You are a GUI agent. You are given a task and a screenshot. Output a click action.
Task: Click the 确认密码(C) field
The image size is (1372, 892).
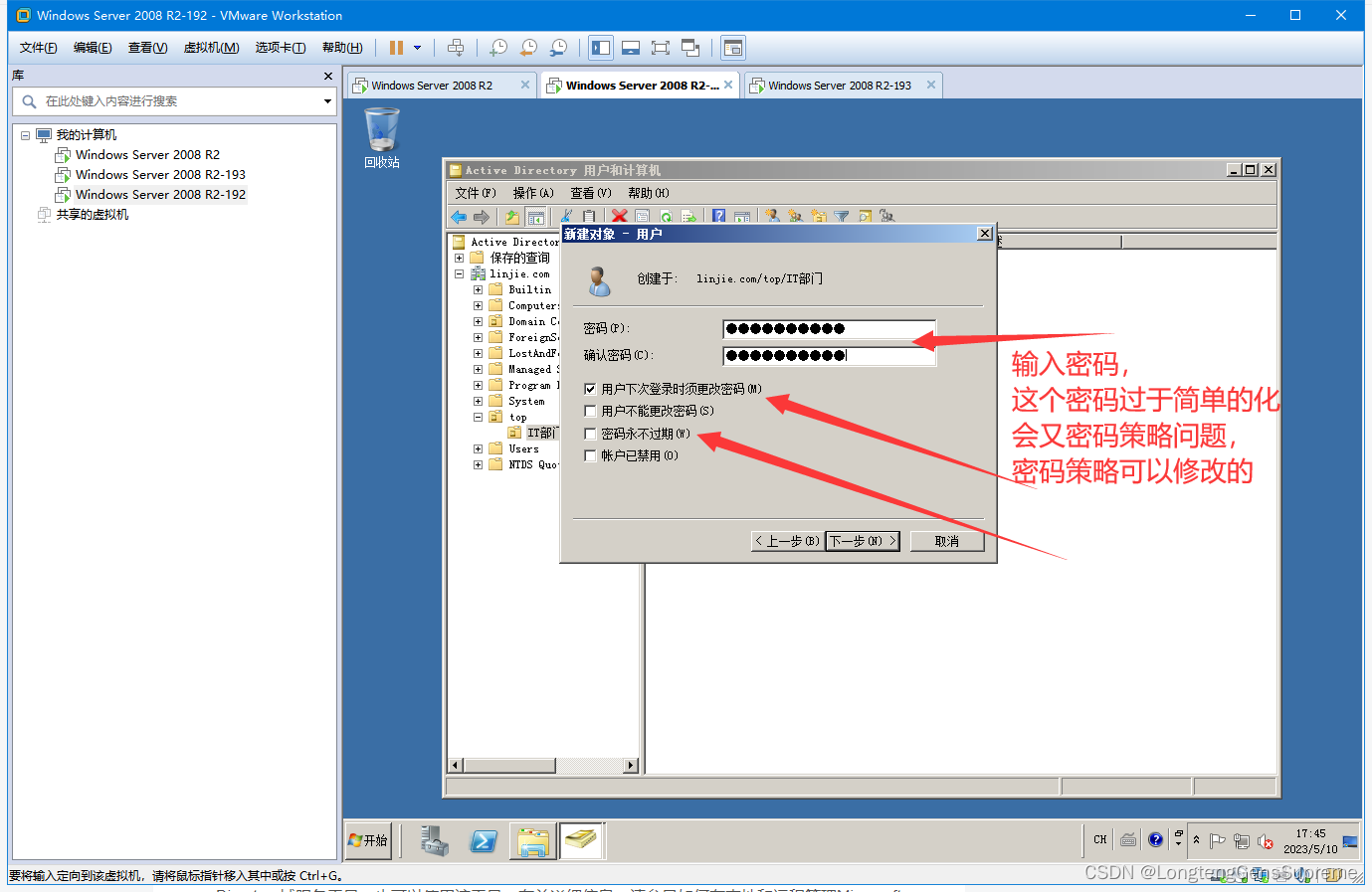(829, 355)
